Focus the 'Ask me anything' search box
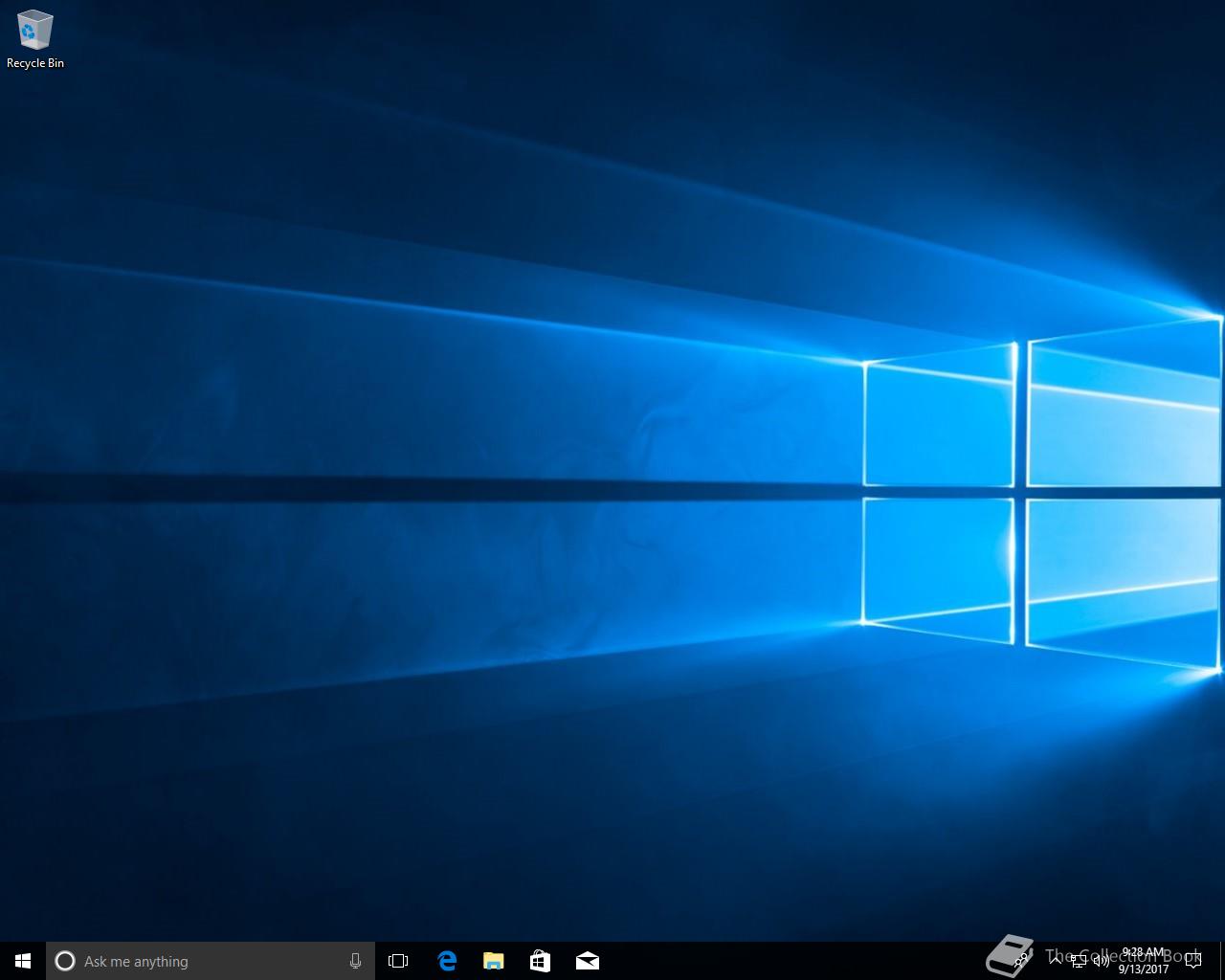 (211, 961)
